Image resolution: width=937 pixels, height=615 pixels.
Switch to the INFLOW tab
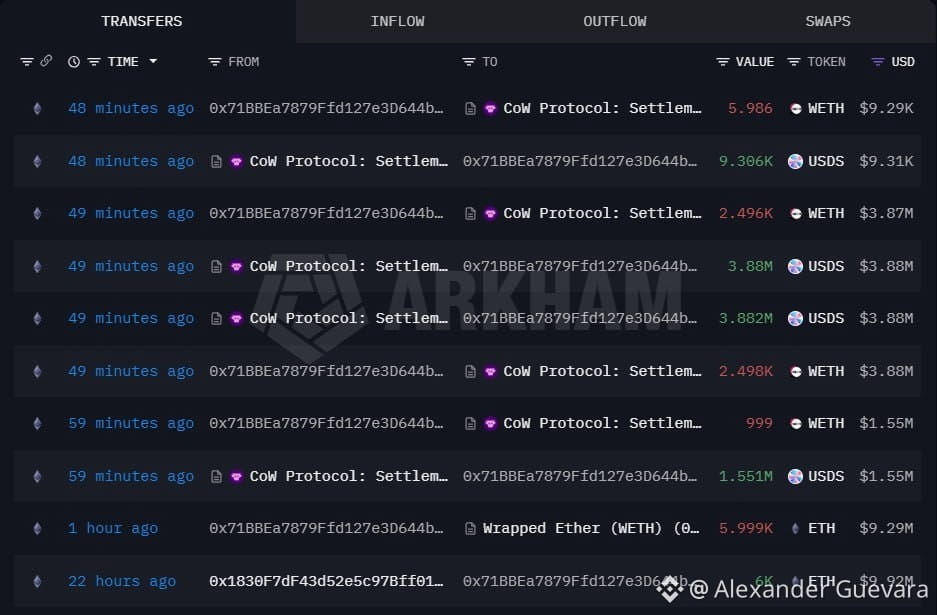coord(397,22)
